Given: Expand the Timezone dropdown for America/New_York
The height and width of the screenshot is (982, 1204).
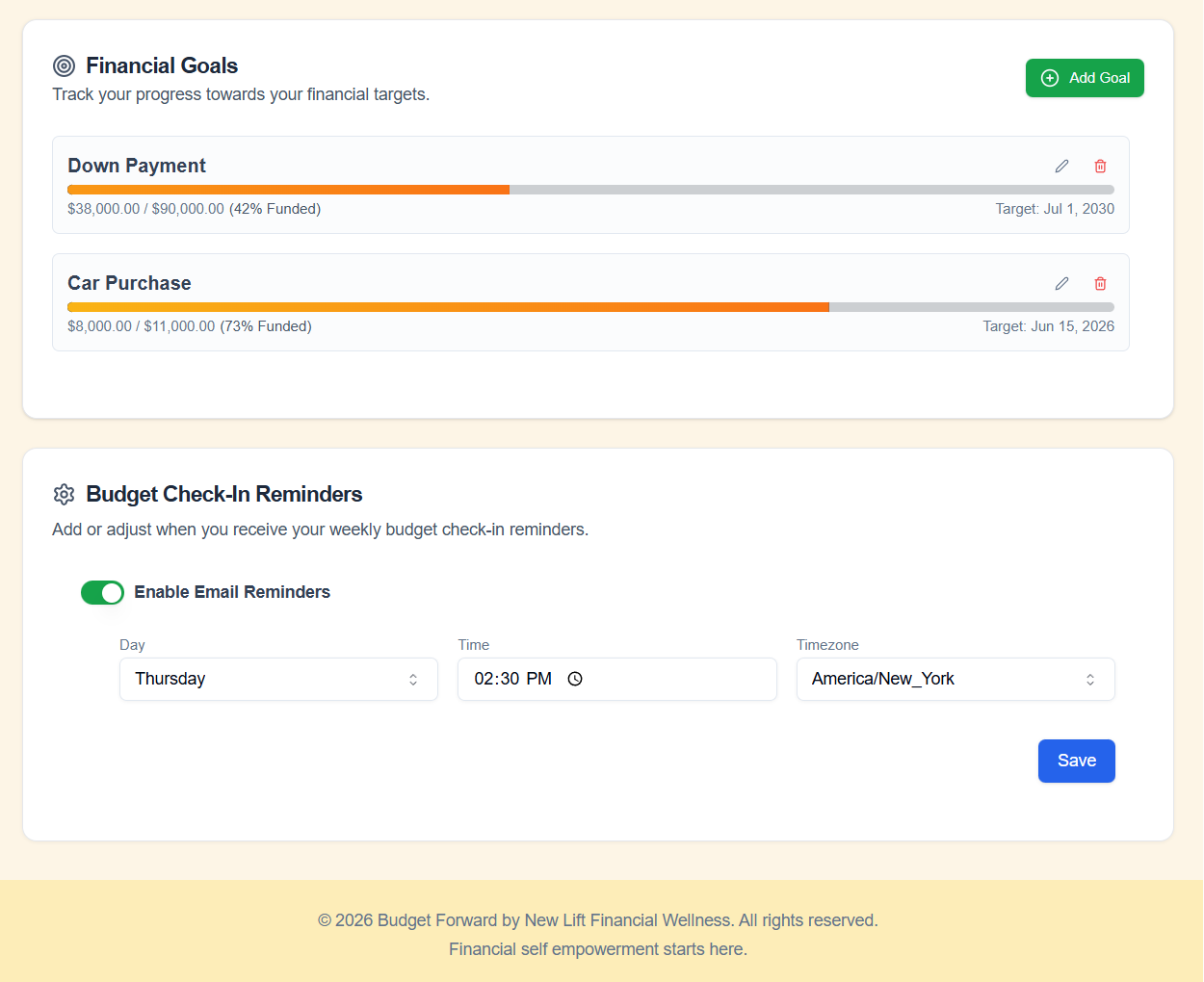Looking at the screenshot, I should click(955, 679).
